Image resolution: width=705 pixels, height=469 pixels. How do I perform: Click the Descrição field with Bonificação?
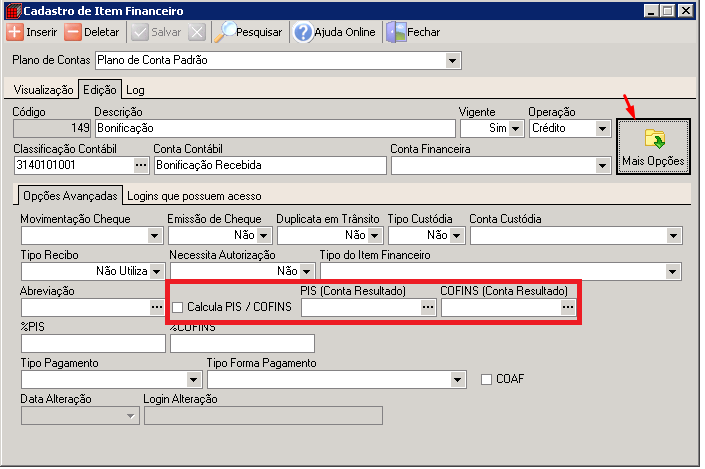[x=276, y=129]
